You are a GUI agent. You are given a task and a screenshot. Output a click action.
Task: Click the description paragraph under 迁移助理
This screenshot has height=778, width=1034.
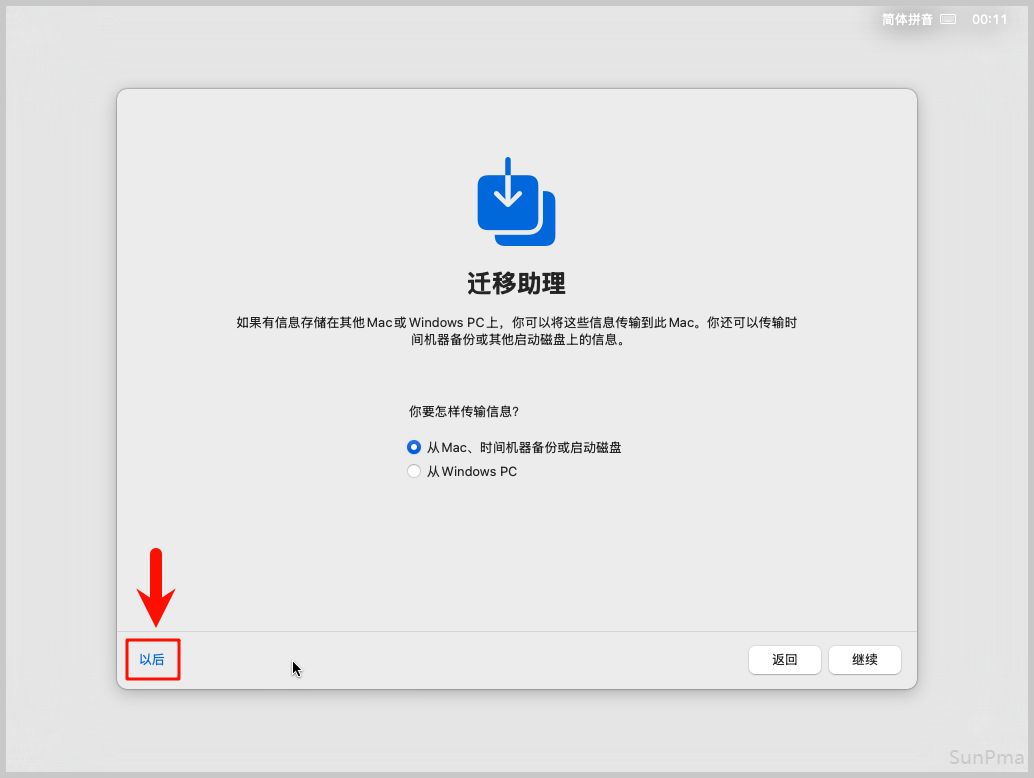click(516, 331)
